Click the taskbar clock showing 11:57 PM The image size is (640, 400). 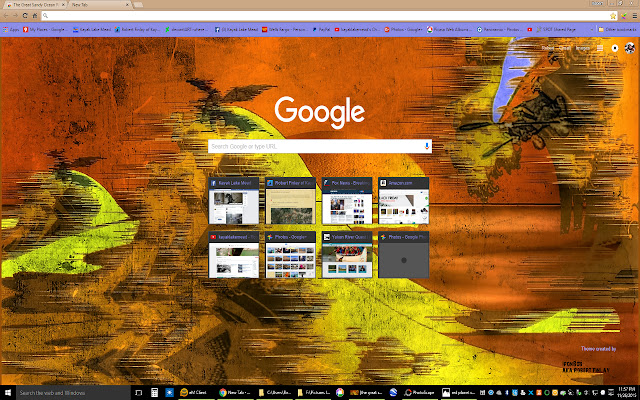tap(627, 393)
